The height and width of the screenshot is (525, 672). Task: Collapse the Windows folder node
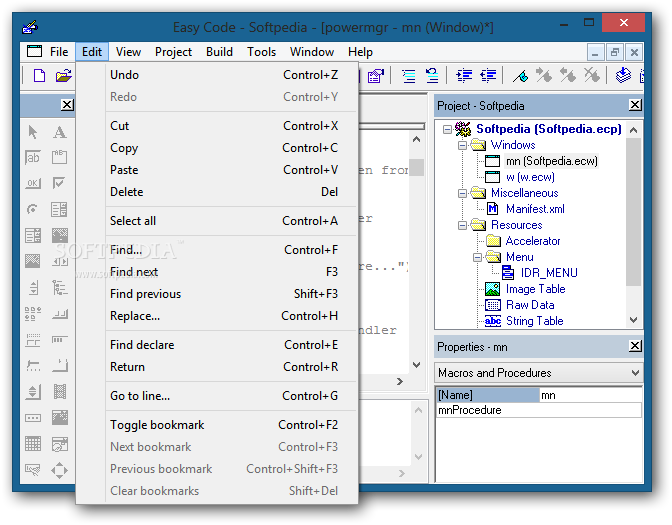click(x=462, y=145)
